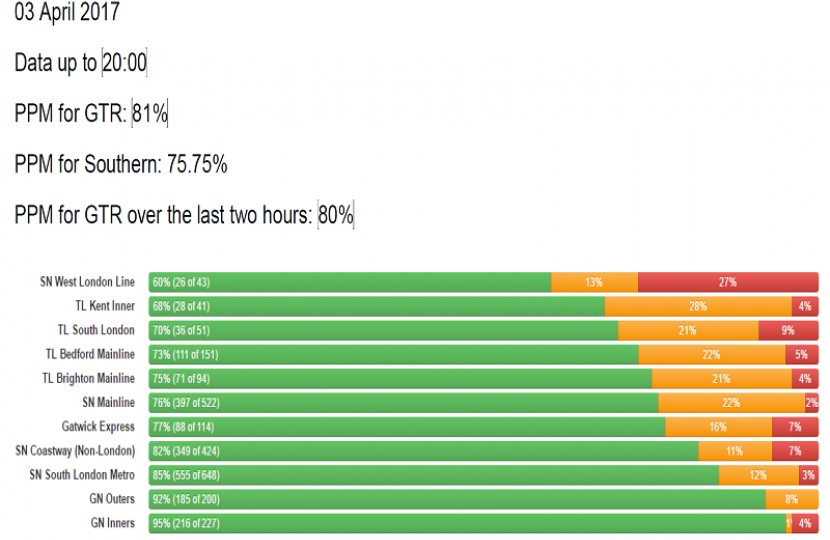
Task: Click the red 9% segment
Action: point(788,330)
